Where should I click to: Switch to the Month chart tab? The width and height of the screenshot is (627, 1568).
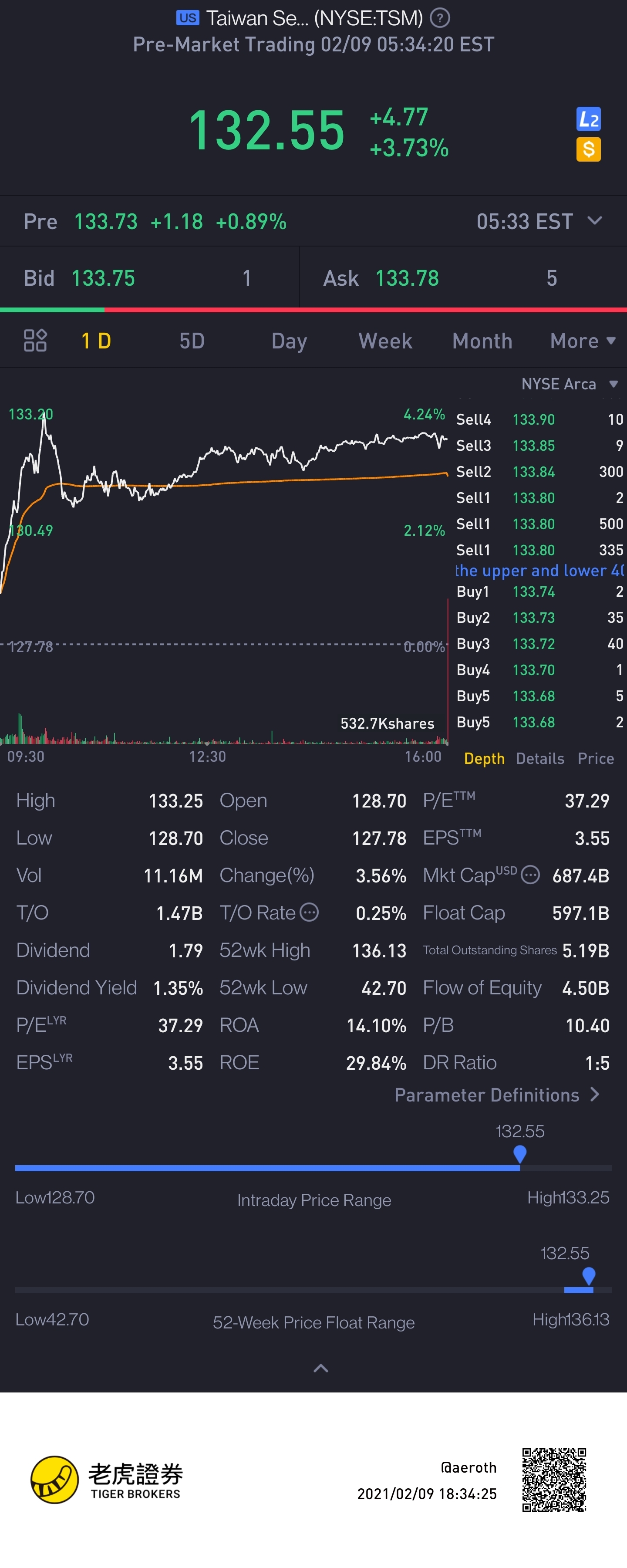[482, 341]
